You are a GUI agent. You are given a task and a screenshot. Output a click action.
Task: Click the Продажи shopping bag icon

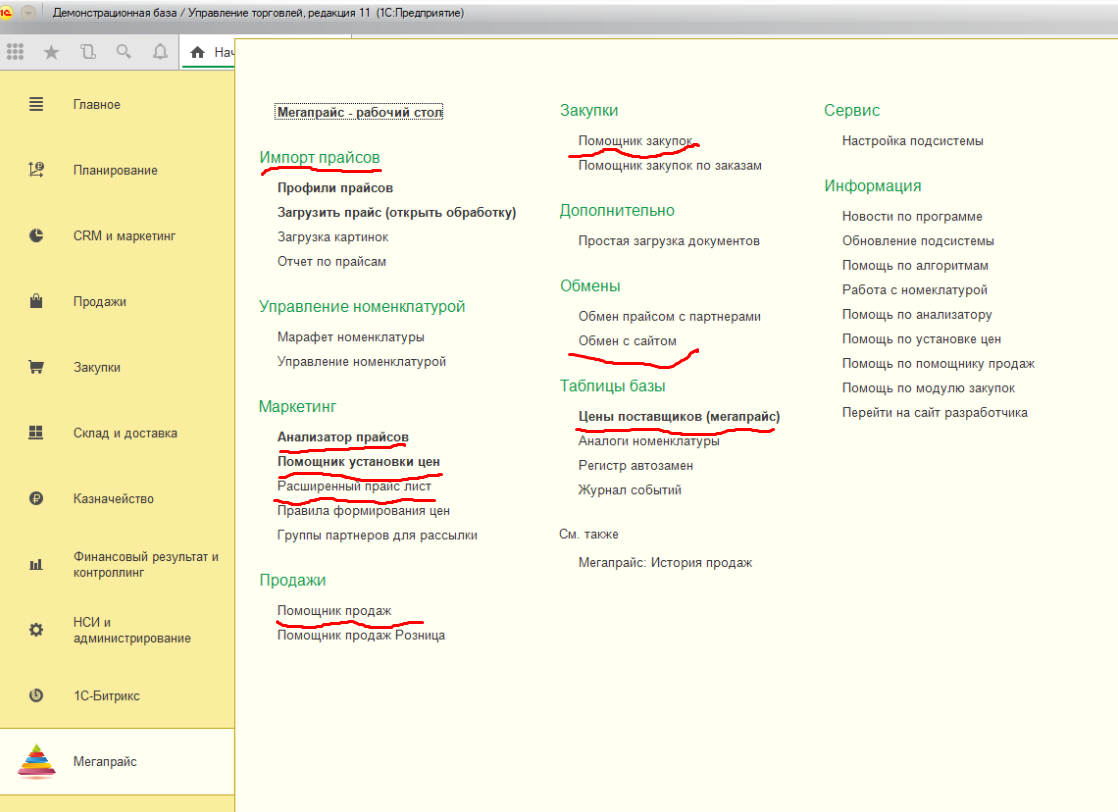pyautogui.click(x=36, y=301)
